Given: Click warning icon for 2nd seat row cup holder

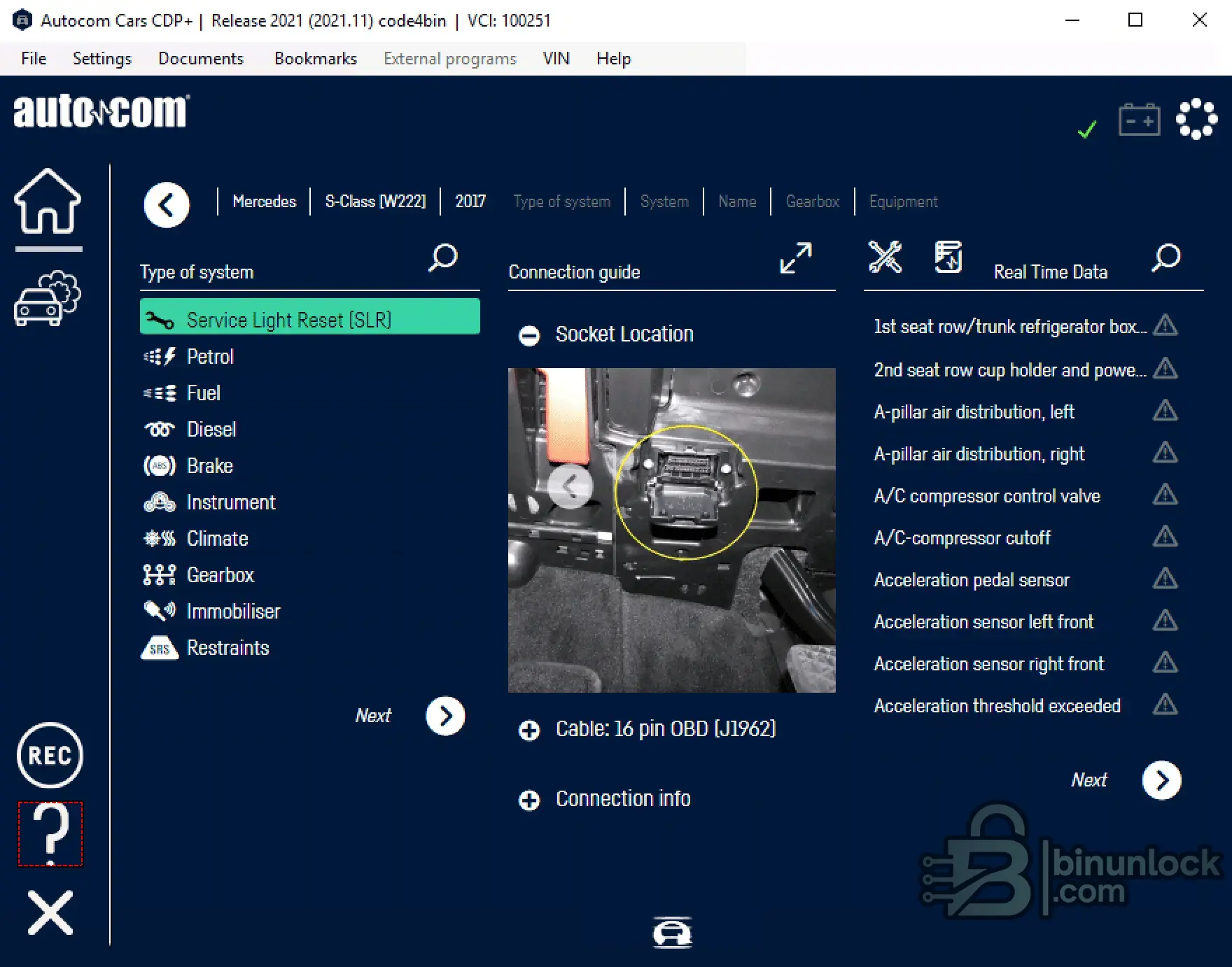Looking at the screenshot, I should [1165, 369].
